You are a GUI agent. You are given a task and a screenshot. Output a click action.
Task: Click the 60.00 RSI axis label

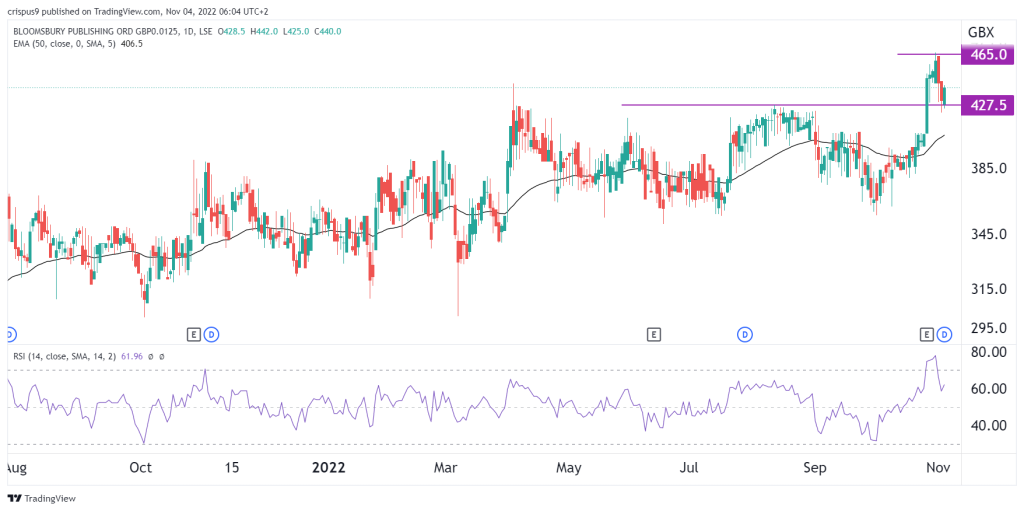[x=990, y=389]
